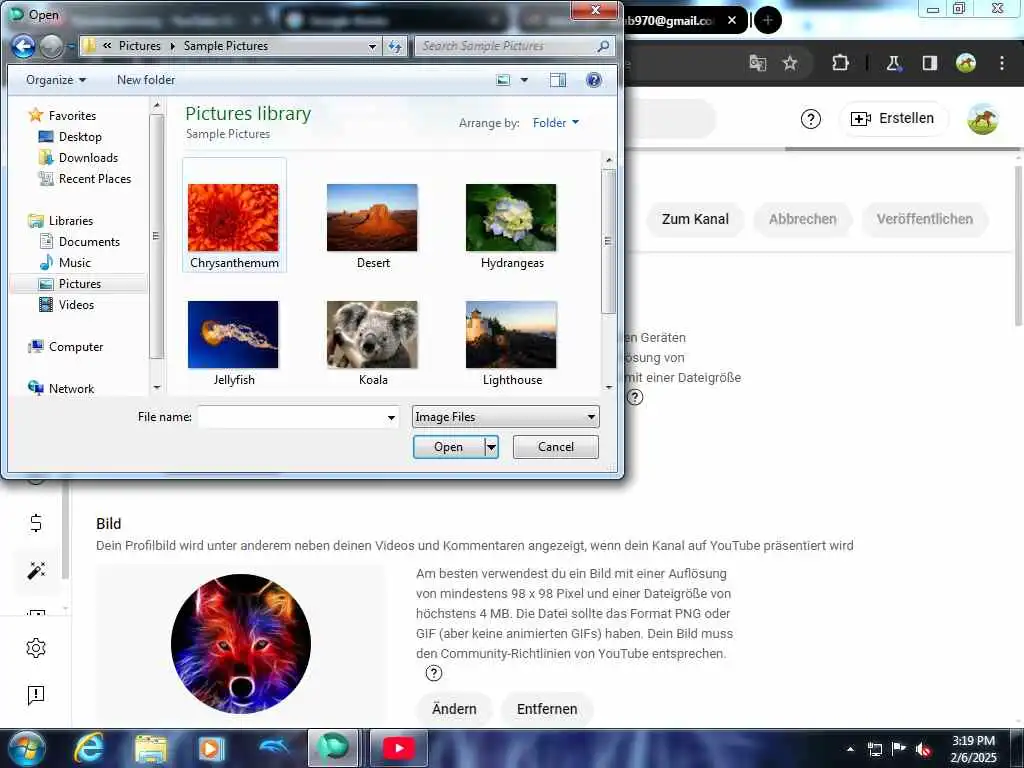
Task: Click the Zum Kanal button
Action: pyautogui.click(x=695, y=219)
